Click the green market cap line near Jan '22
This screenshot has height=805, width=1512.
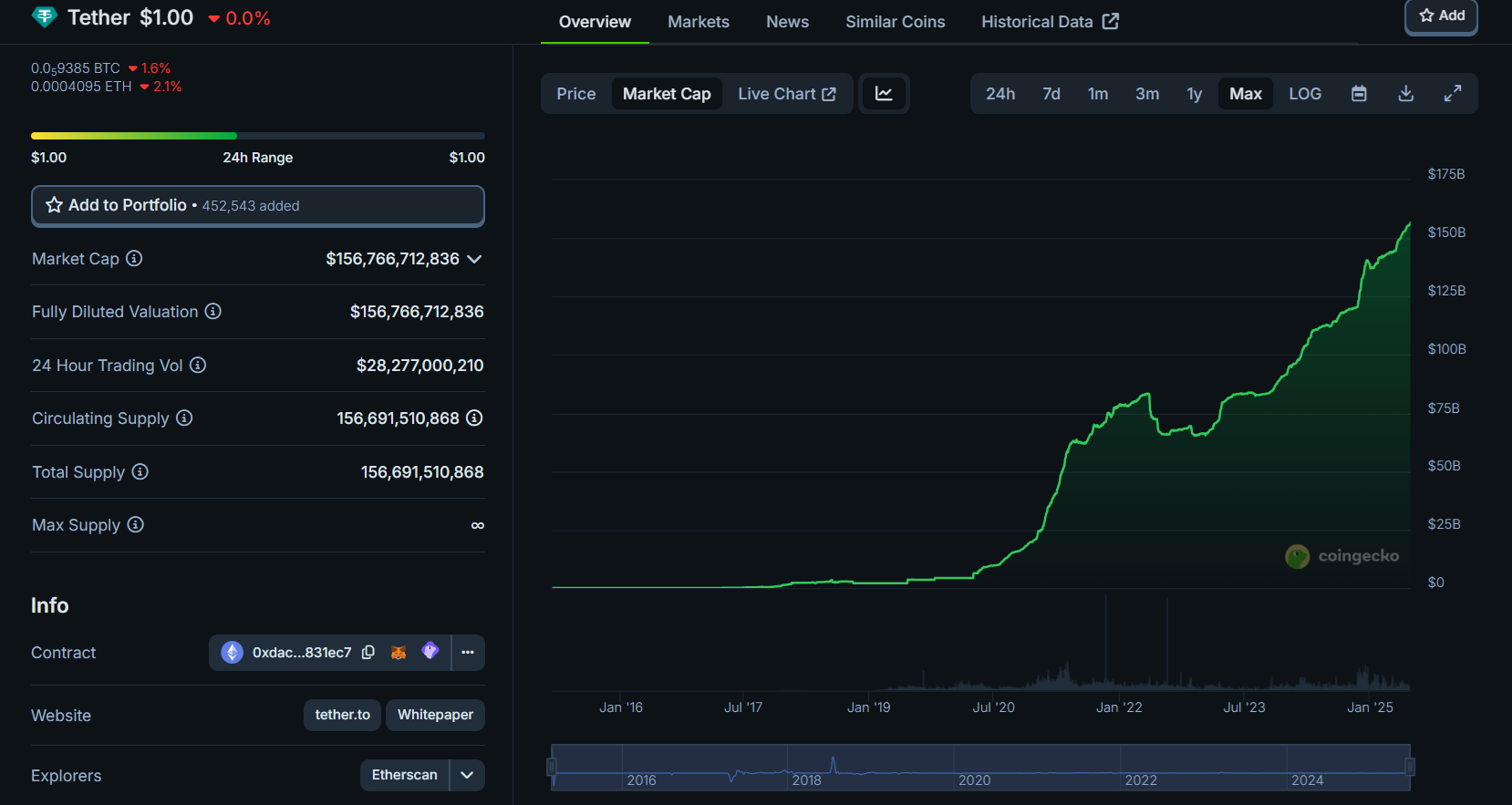point(1120,406)
